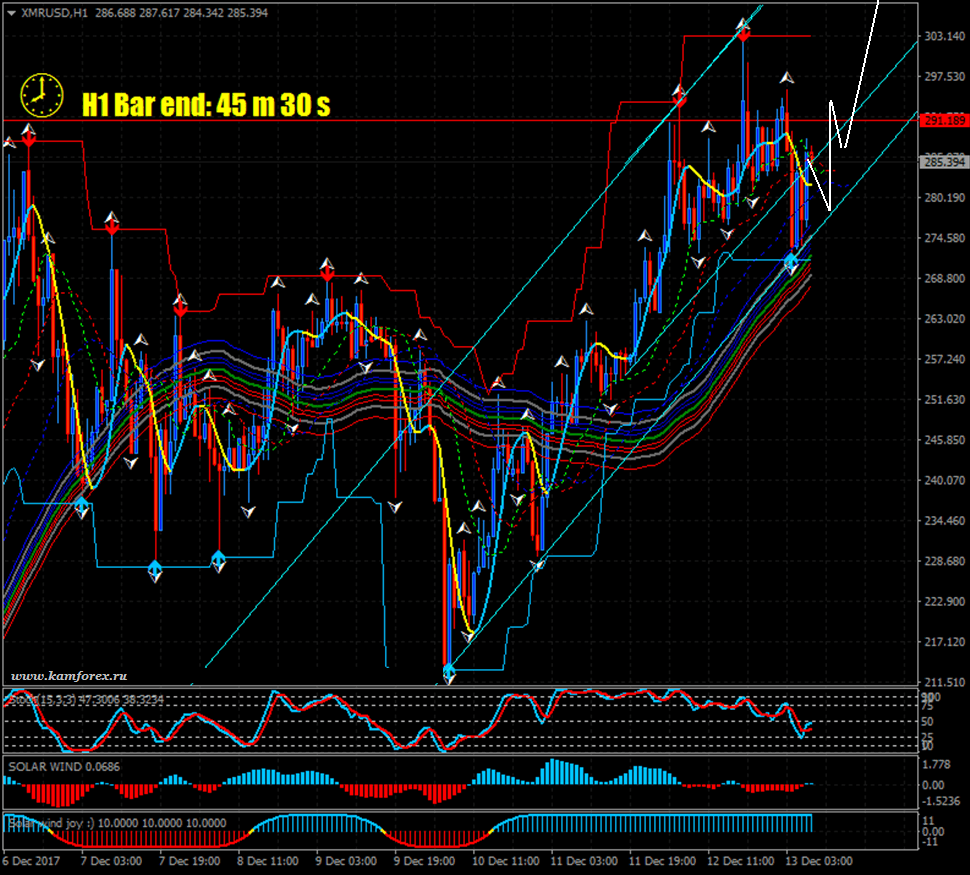Click the 280.190 price axis label
Viewport: 970px width, 875px height.
point(945,198)
